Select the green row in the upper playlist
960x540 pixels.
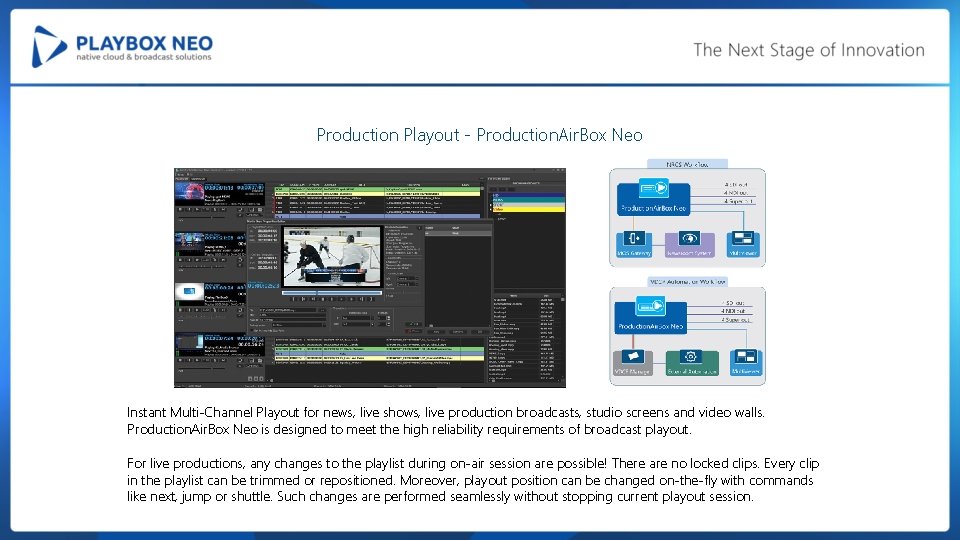pos(377,189)
